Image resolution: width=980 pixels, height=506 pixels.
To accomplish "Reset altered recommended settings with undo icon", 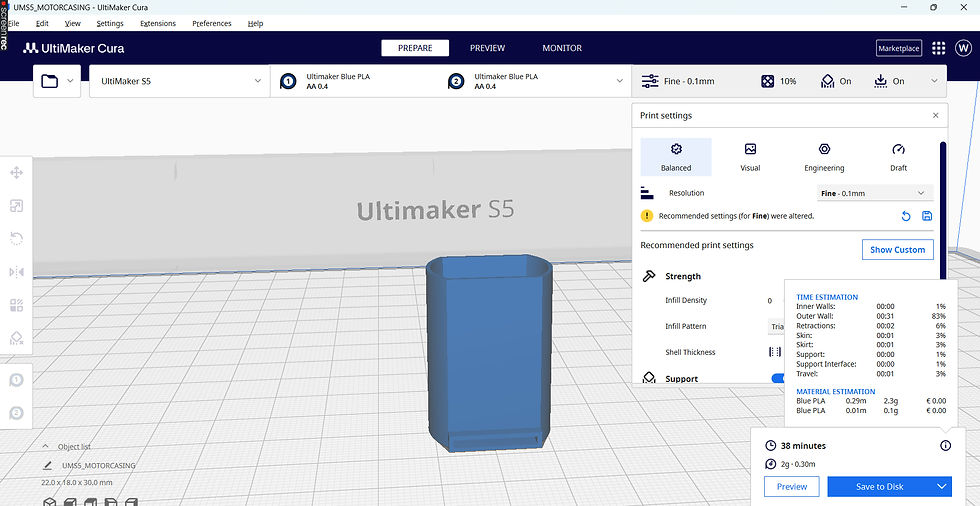I will coord(906,216).
